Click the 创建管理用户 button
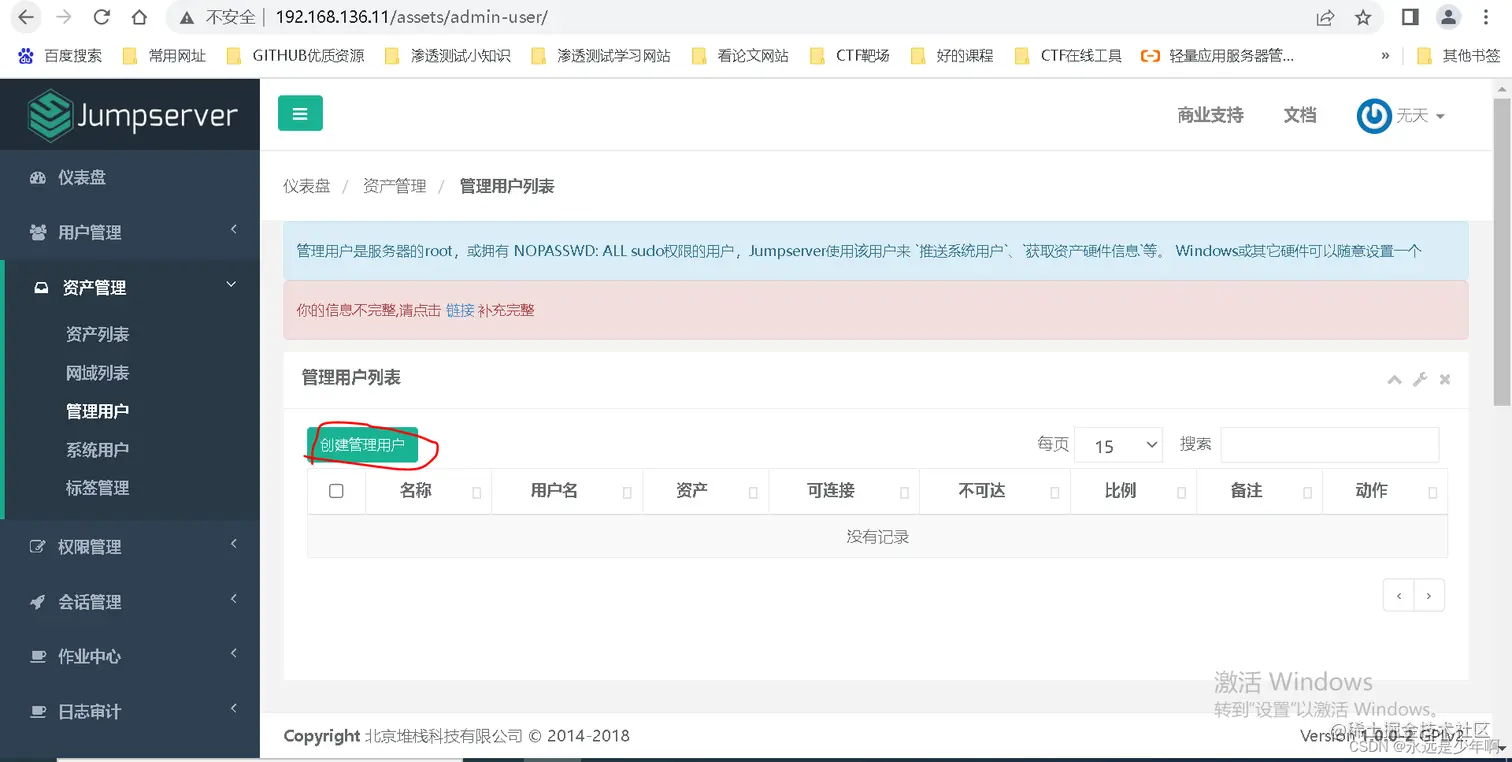 362,444
